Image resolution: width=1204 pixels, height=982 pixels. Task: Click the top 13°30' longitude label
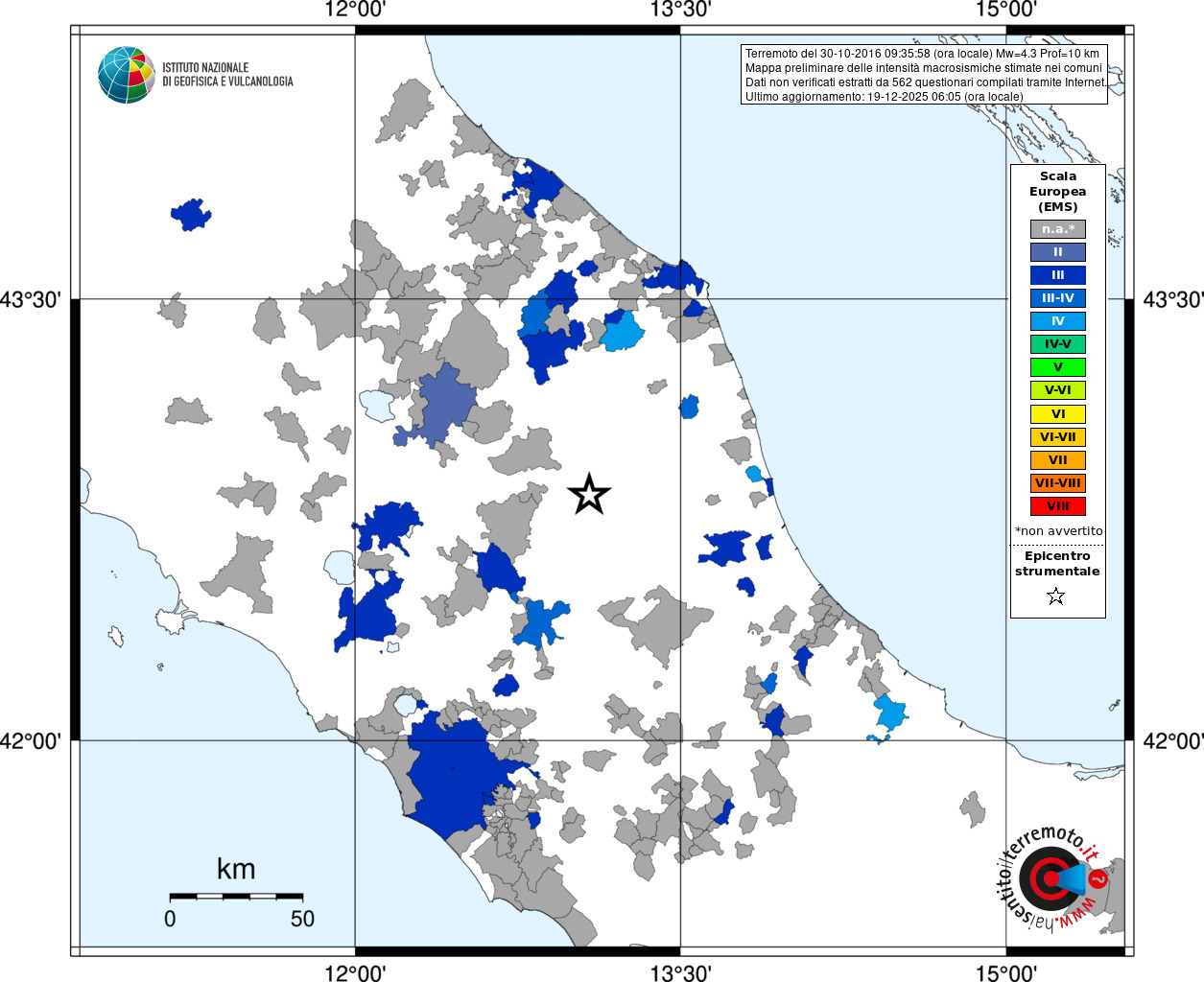coord(680,10)
